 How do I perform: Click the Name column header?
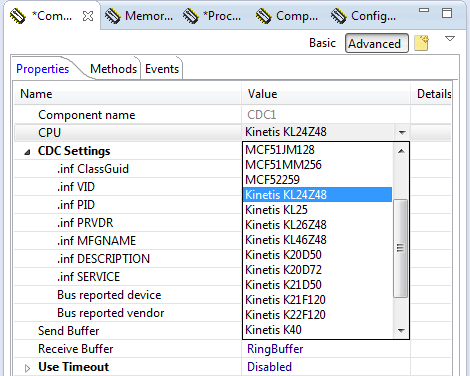(x=127, y=94)
